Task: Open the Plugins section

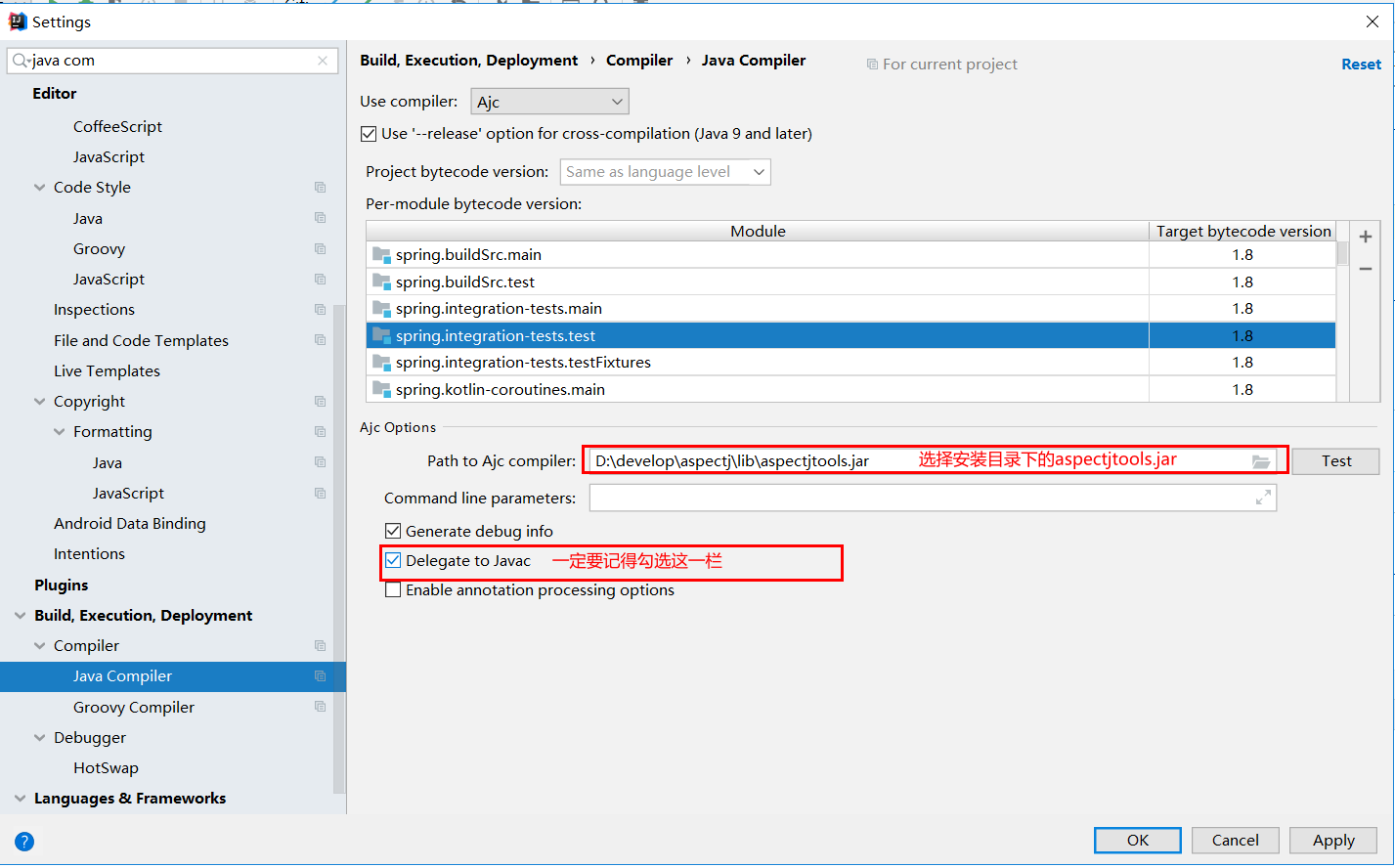Action: point(61,585)
